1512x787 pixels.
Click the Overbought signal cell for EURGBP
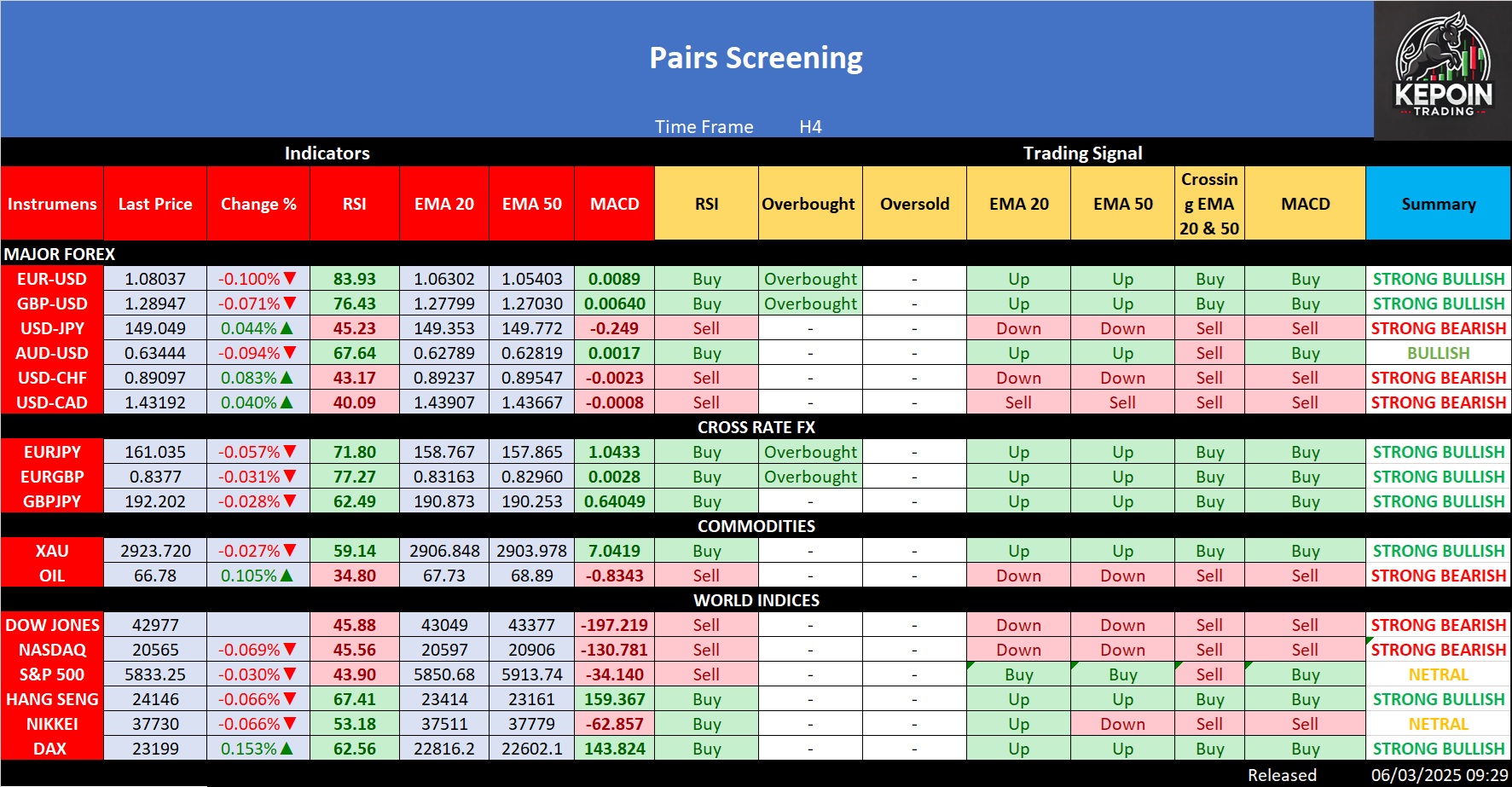(x=810, y=477)
